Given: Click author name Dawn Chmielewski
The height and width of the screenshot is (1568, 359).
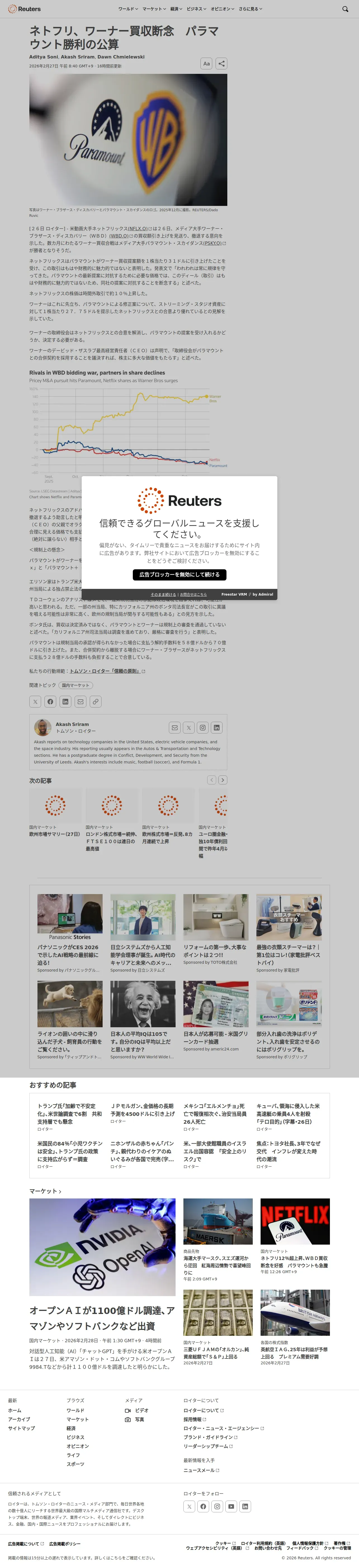Looking at the screenshot, I should point(121,57).
